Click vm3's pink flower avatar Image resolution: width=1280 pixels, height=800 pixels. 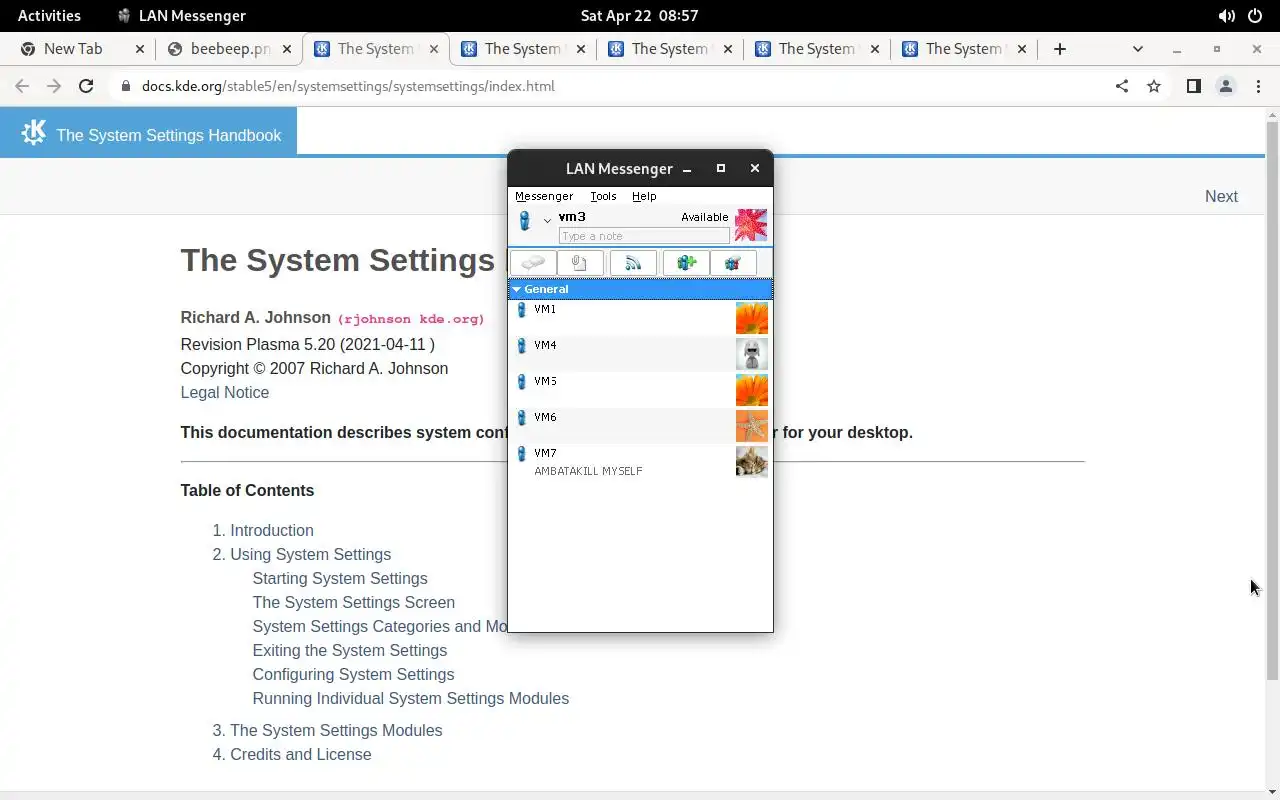[x=751, y=225]
